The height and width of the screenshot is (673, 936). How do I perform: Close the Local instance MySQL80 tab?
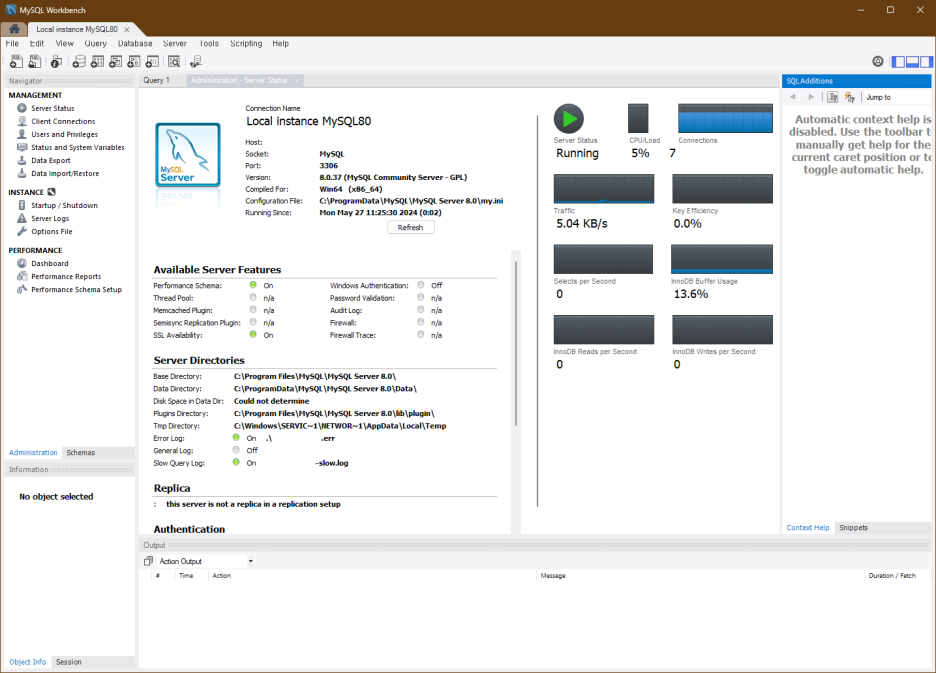[127, 29]
